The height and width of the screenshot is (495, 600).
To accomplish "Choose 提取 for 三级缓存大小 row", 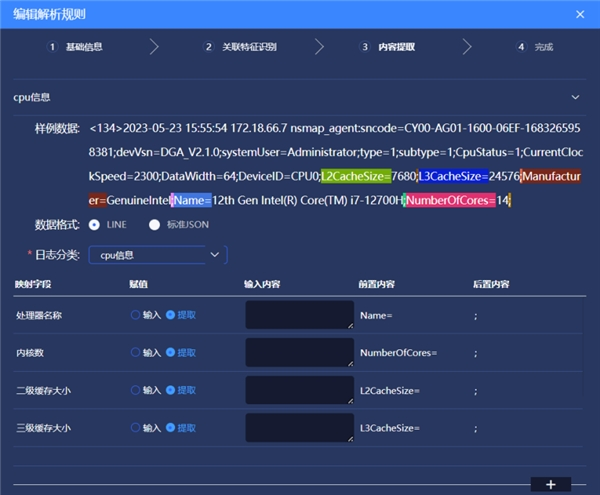I will pos(171,428).
